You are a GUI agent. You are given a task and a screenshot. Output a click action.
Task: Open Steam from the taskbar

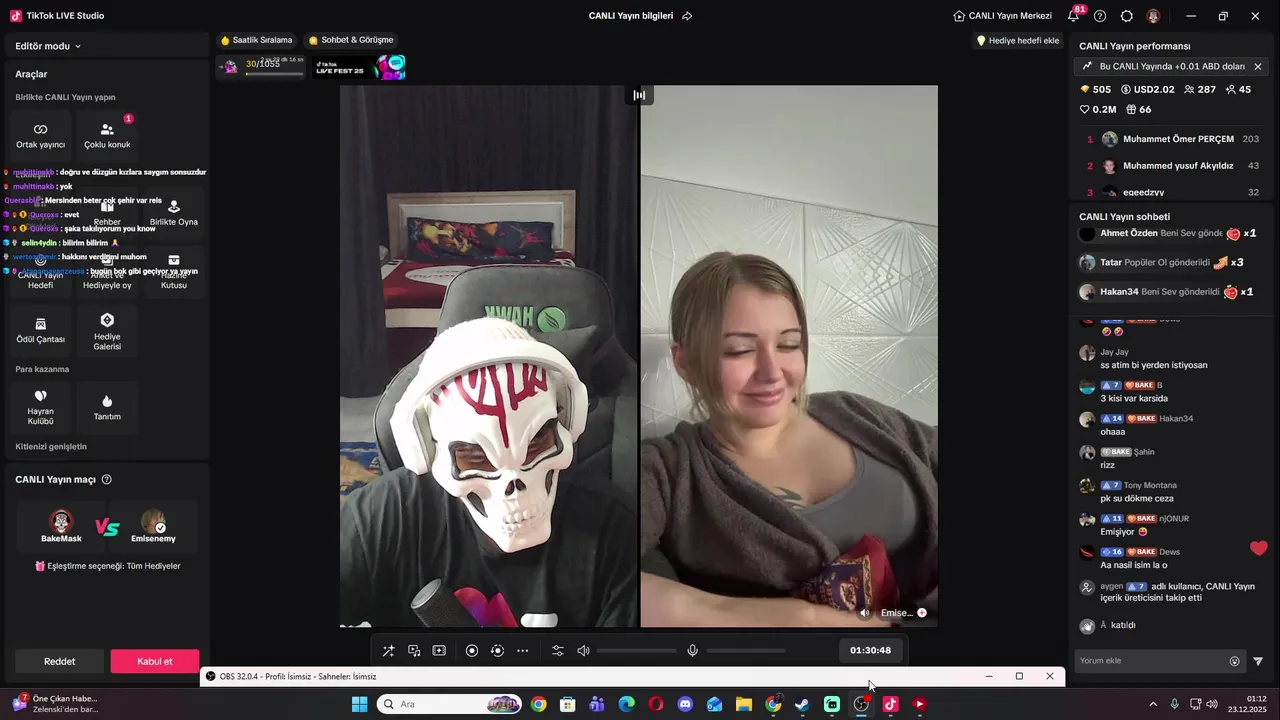click(802, 704)
